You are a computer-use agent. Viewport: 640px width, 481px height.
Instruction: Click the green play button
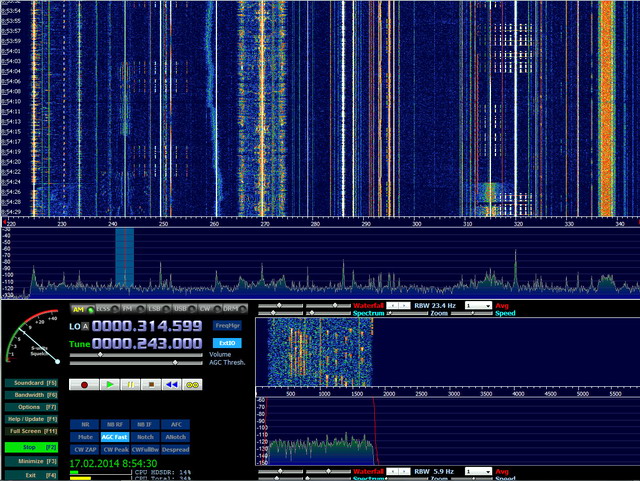click(109, 385)
